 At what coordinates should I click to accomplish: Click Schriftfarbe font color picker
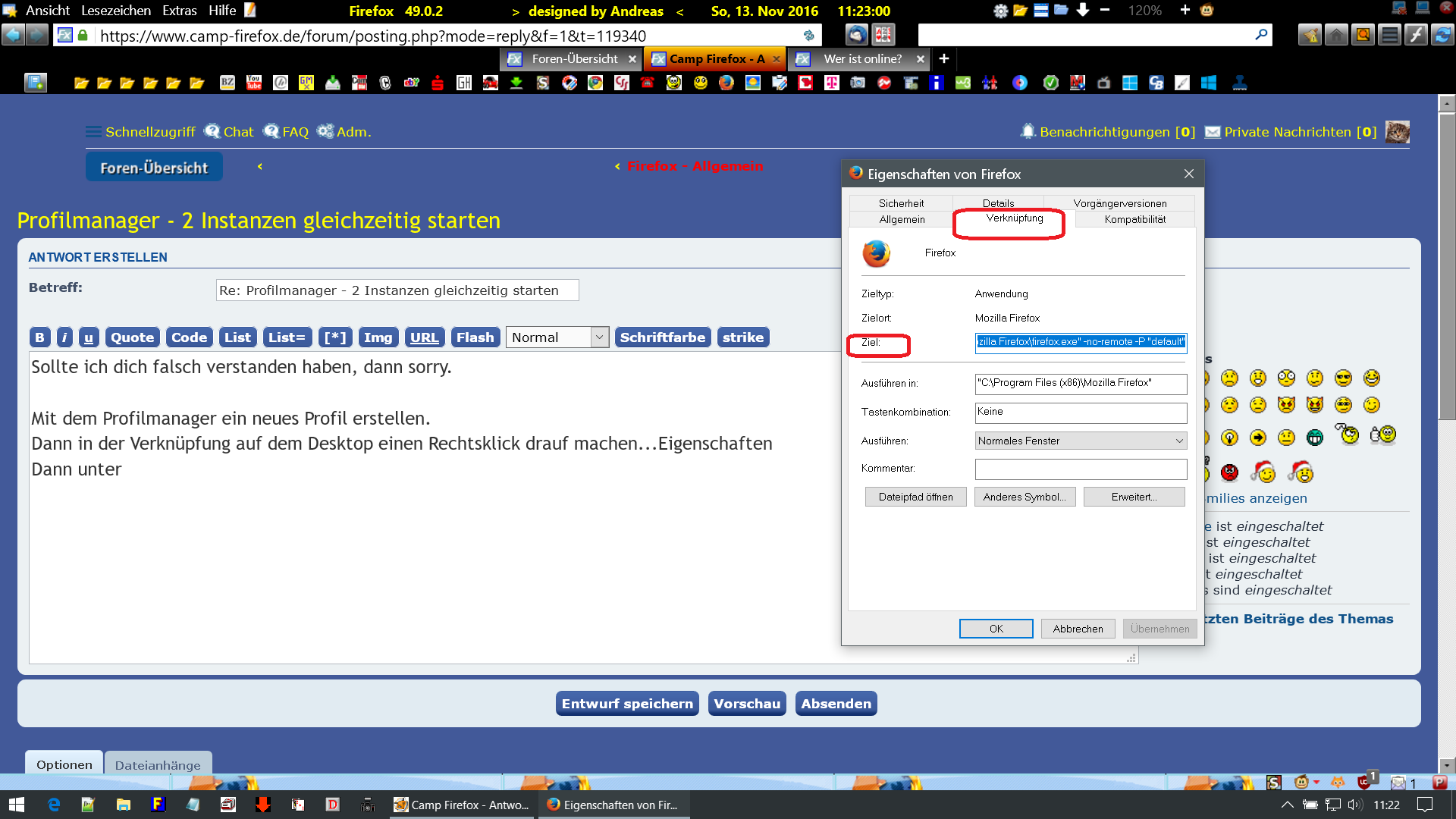662,337
